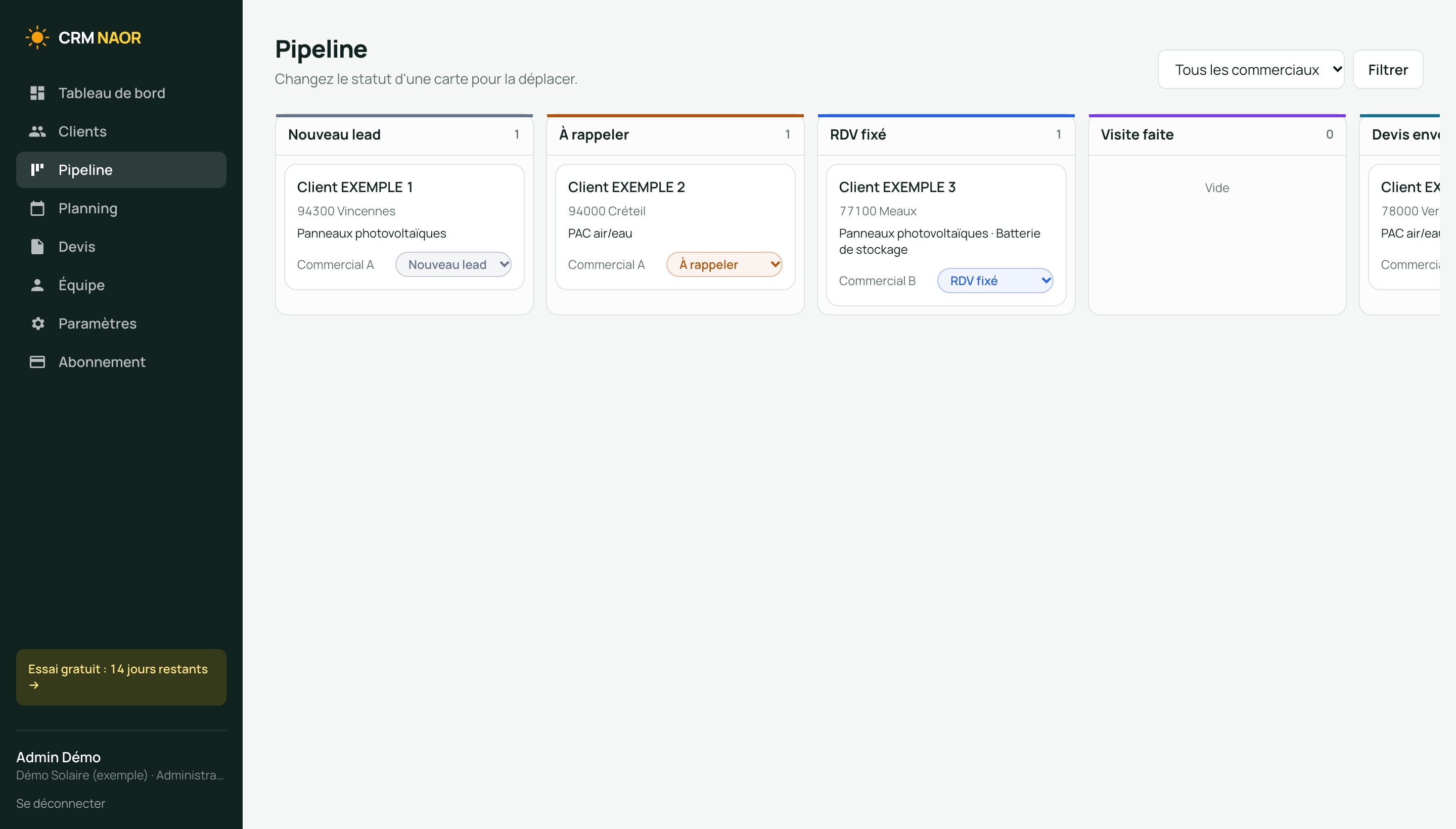Click the À rappeler column header
This screenshot has width=1456, height=829.
675,135
